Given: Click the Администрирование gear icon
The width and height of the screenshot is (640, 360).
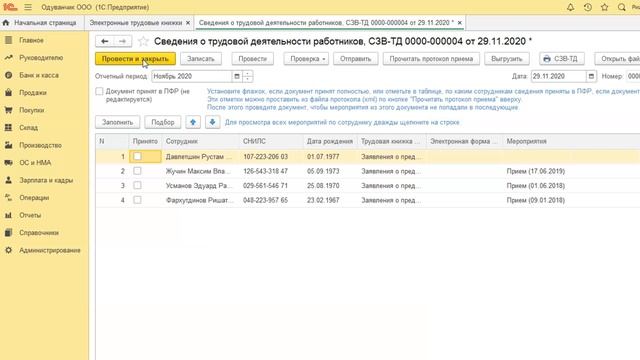Looking at the screenshot, I should click(8, 250).
